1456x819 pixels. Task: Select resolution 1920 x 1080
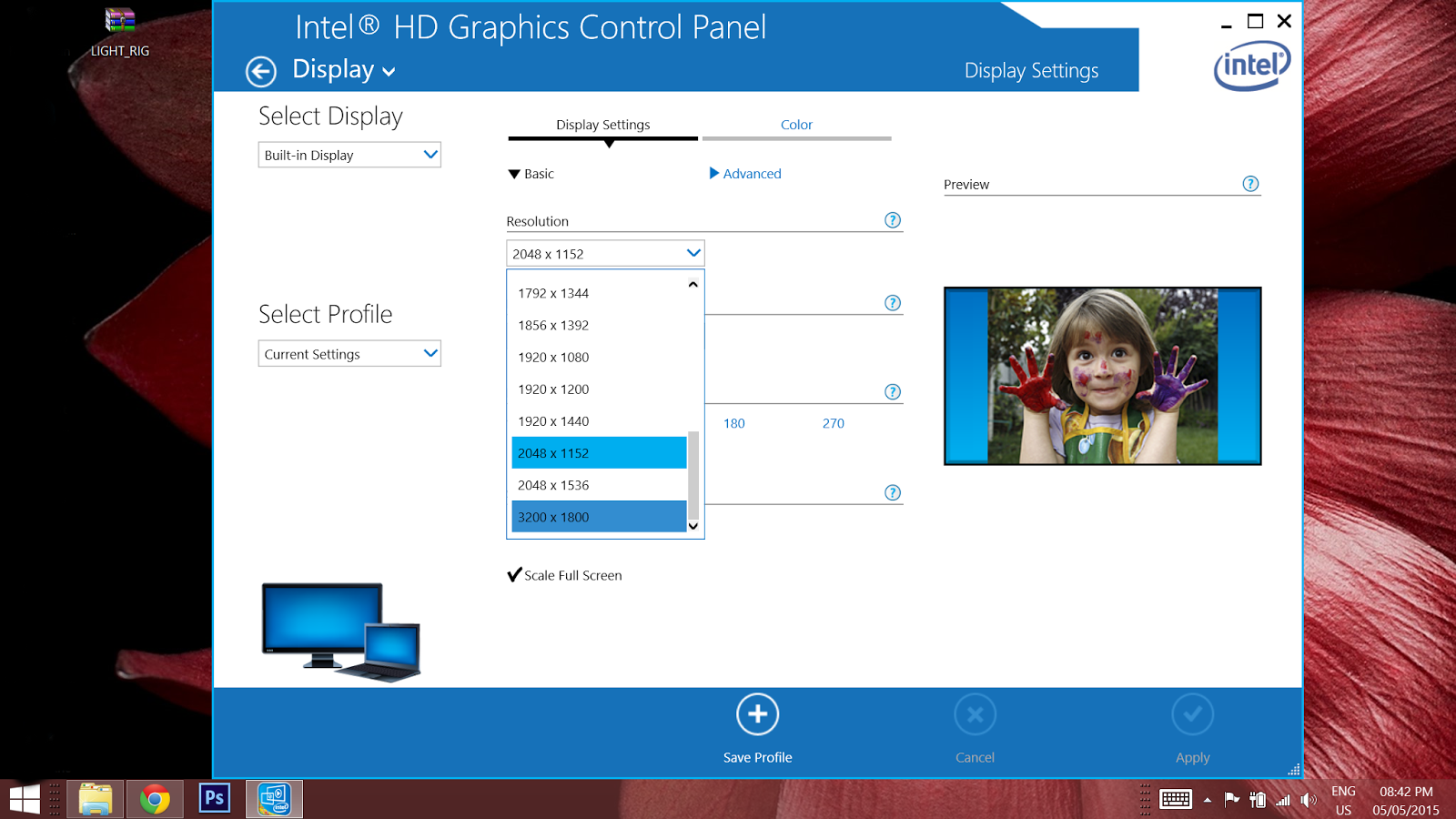(x=599, y=357)
